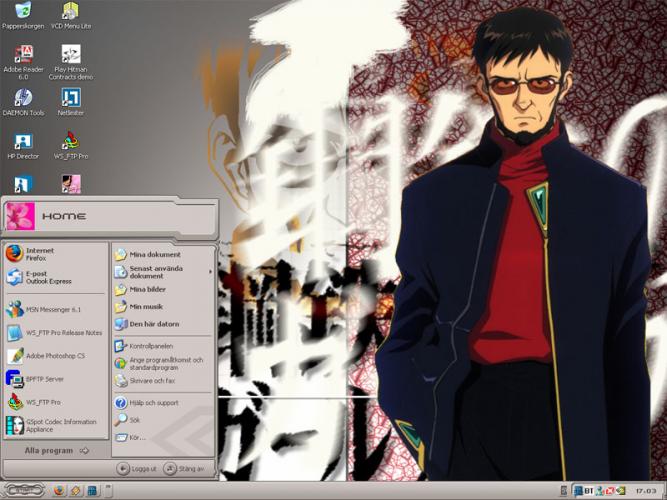Viewport: 667px width, 500px height.
Task: Click the Start button on taskbar
Action: point(24,491)
